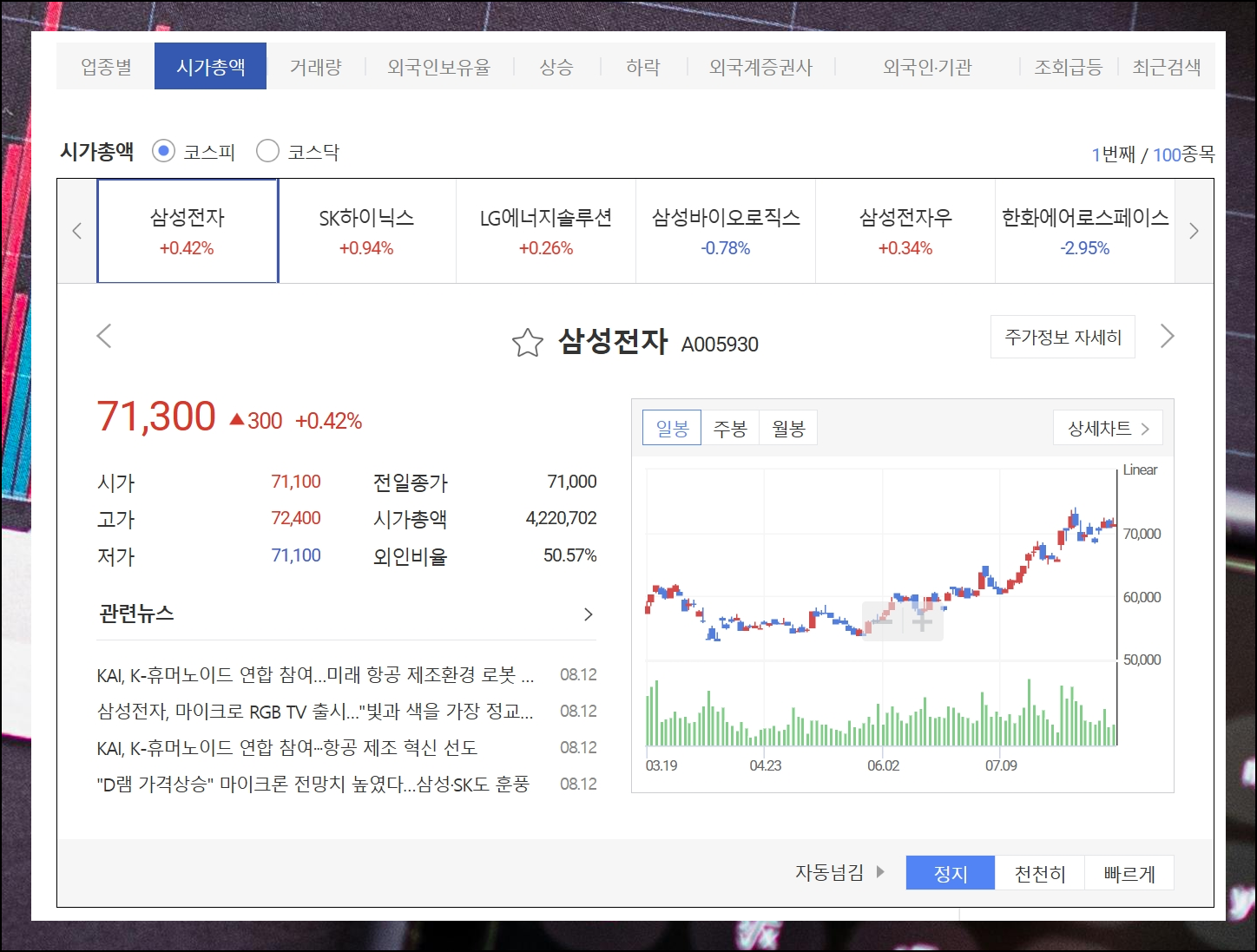Click stock code A005930
Image resolution: width=1257 pixels, height=952 pixels.
(720, 345)
